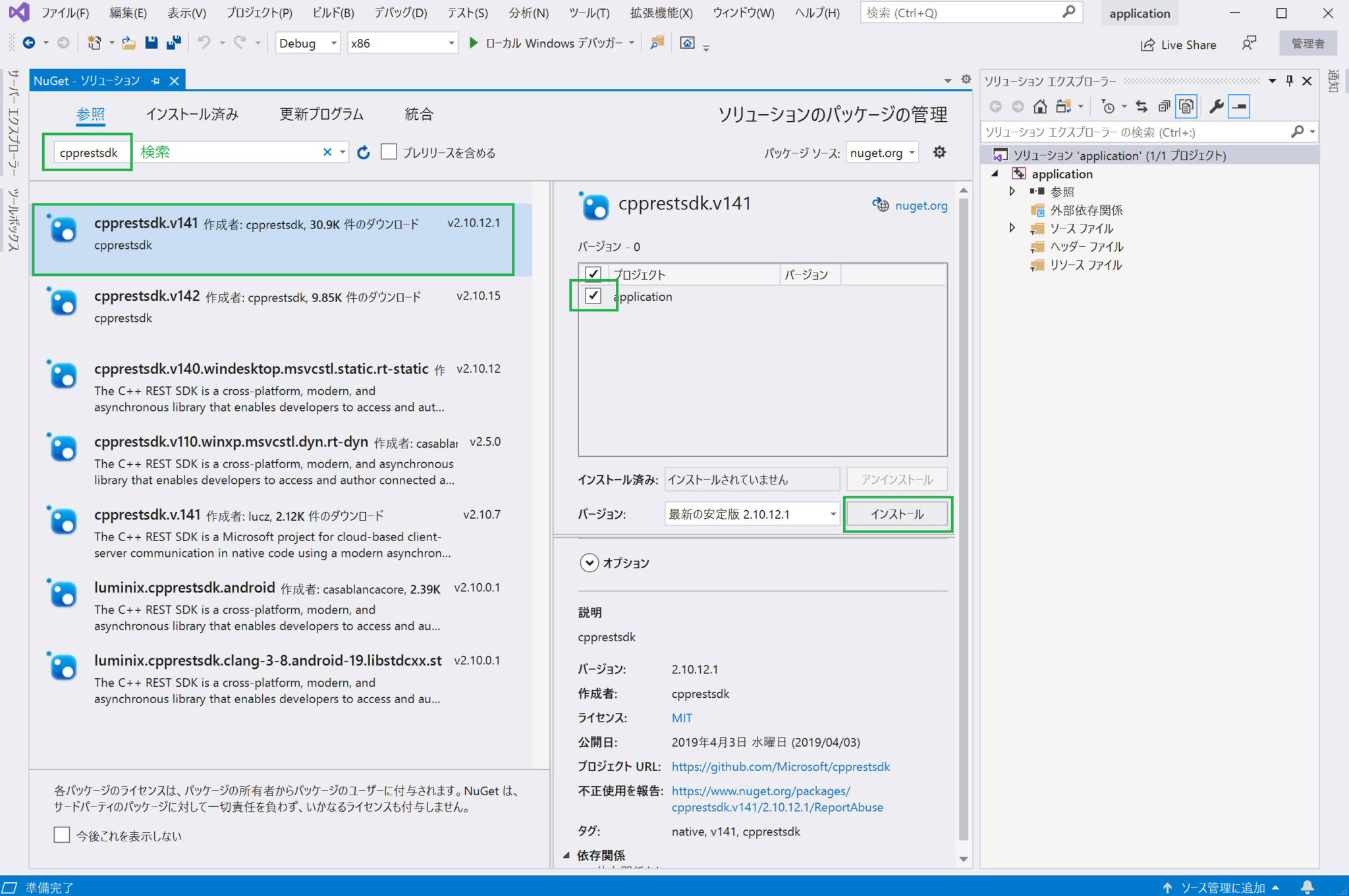Refresh the NuGet search results

(x=363, y=152)
